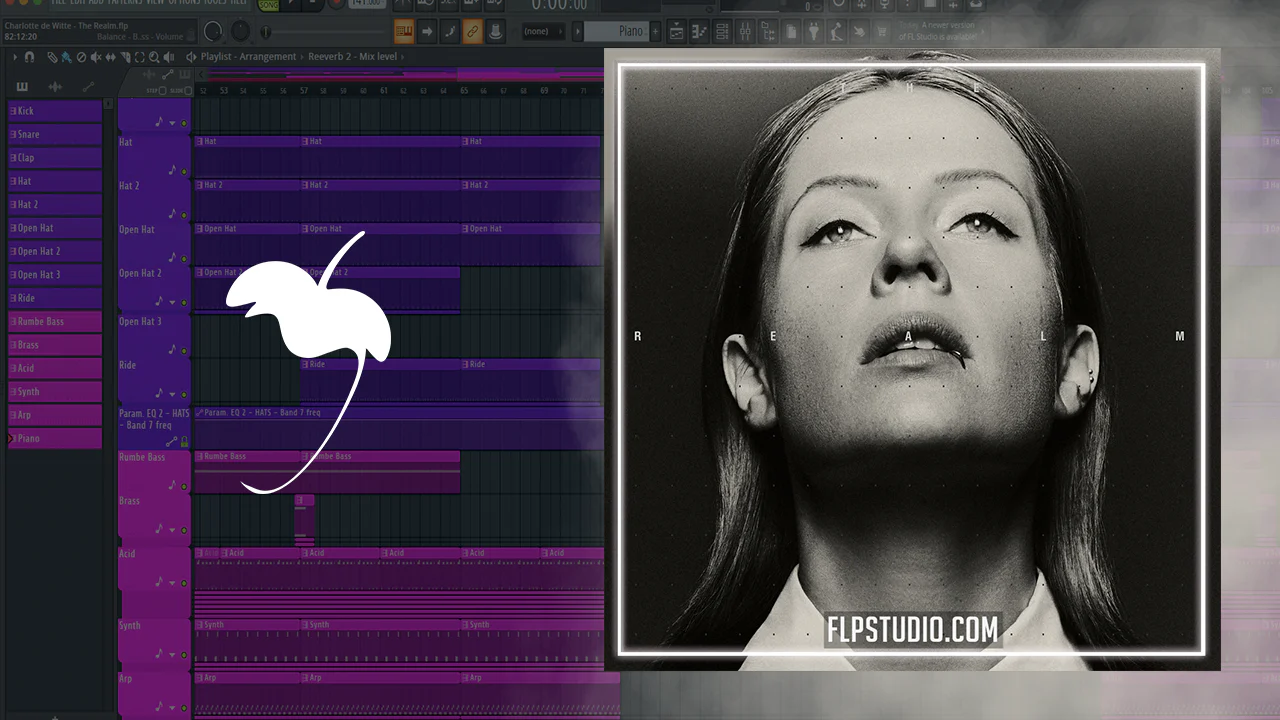Mute the Rumbe Bass playlist track
Image resolution: width=1280 pixels, height=720 pixels.
tap(183, 487)
